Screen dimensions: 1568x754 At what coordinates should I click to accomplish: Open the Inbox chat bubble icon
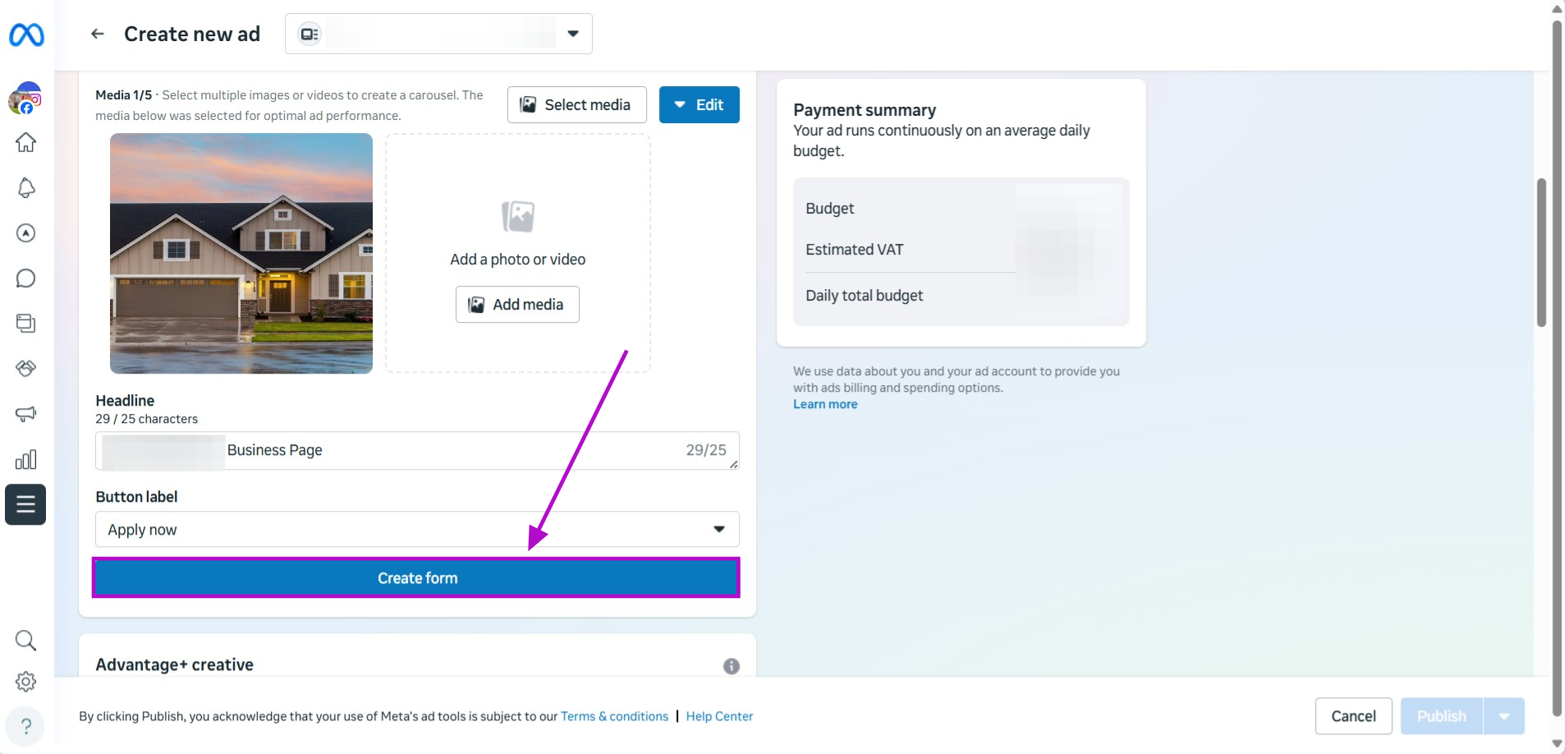click(26, 278)
